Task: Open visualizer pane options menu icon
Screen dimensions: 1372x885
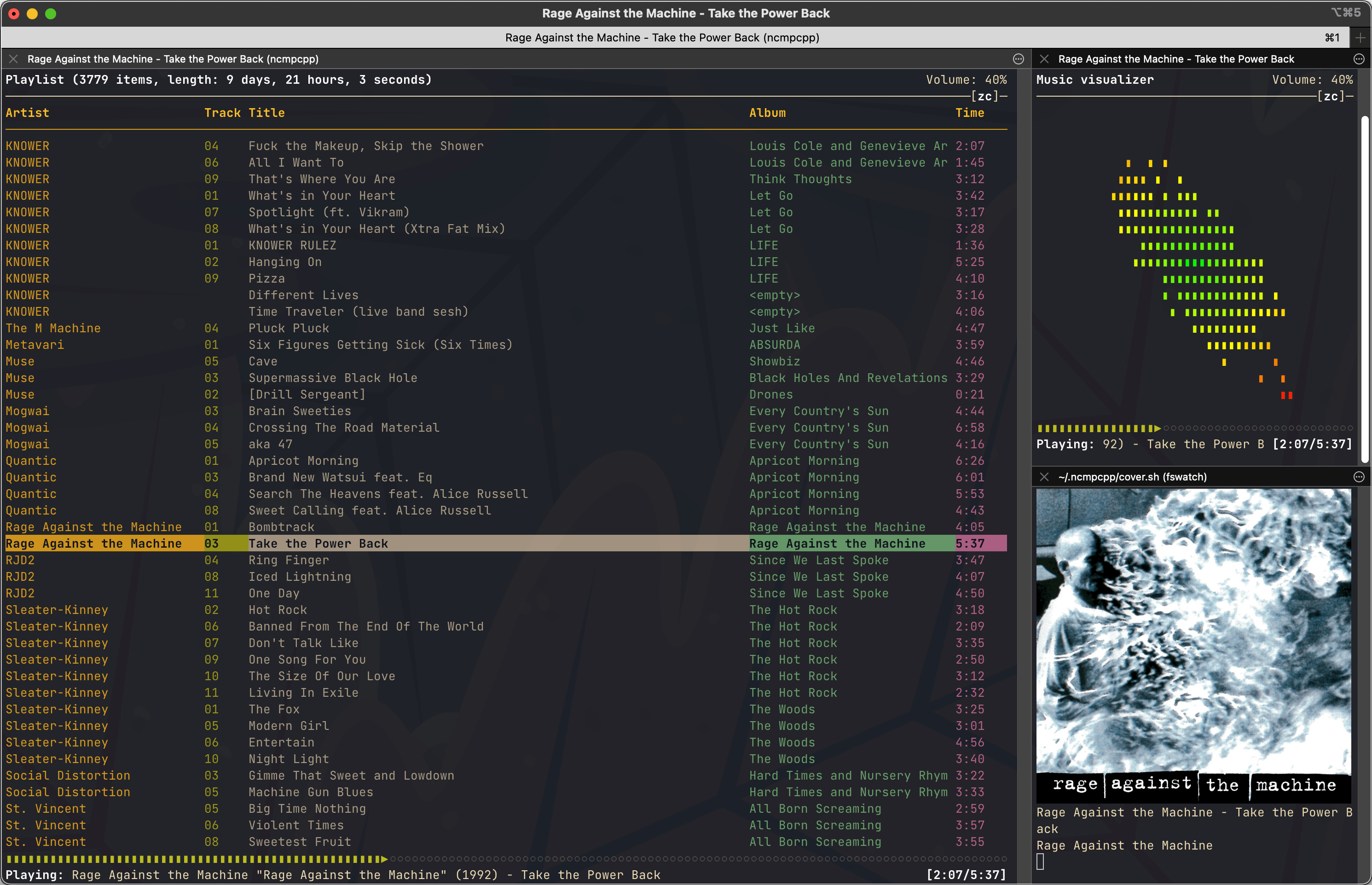Action: pyautogui.click(x=1359, y=58)
